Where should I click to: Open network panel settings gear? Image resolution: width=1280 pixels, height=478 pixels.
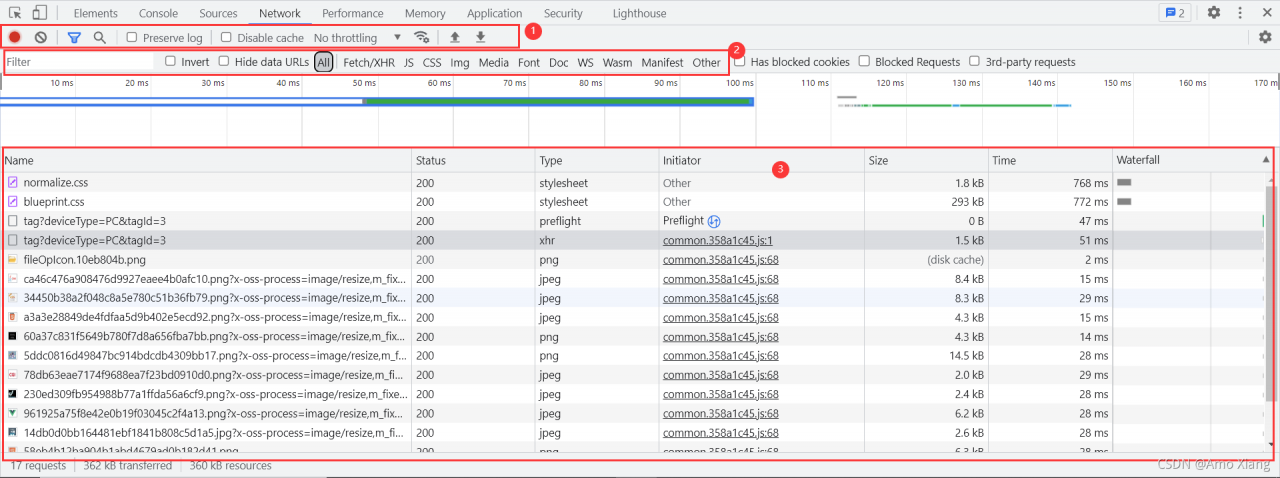pyautogui.click(x=1265, y=37)
